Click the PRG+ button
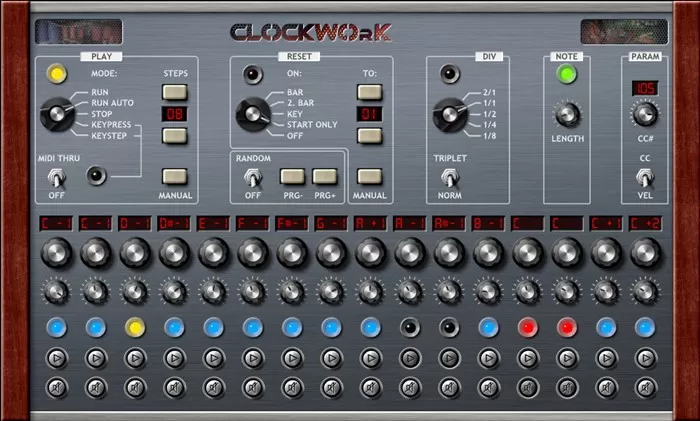 (325, 176)
